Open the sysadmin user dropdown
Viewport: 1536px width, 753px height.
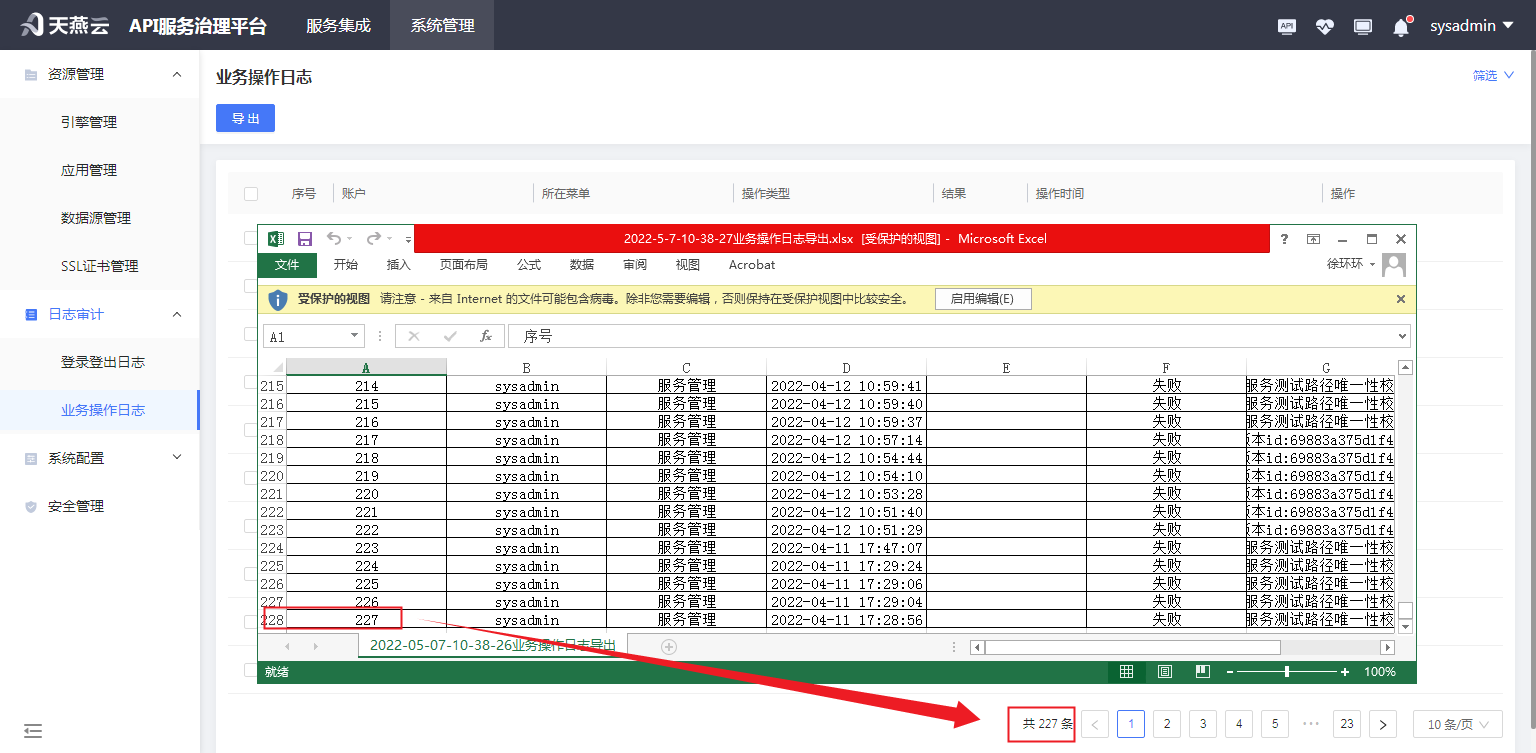pyautogui.click(x=1471, y=26)
